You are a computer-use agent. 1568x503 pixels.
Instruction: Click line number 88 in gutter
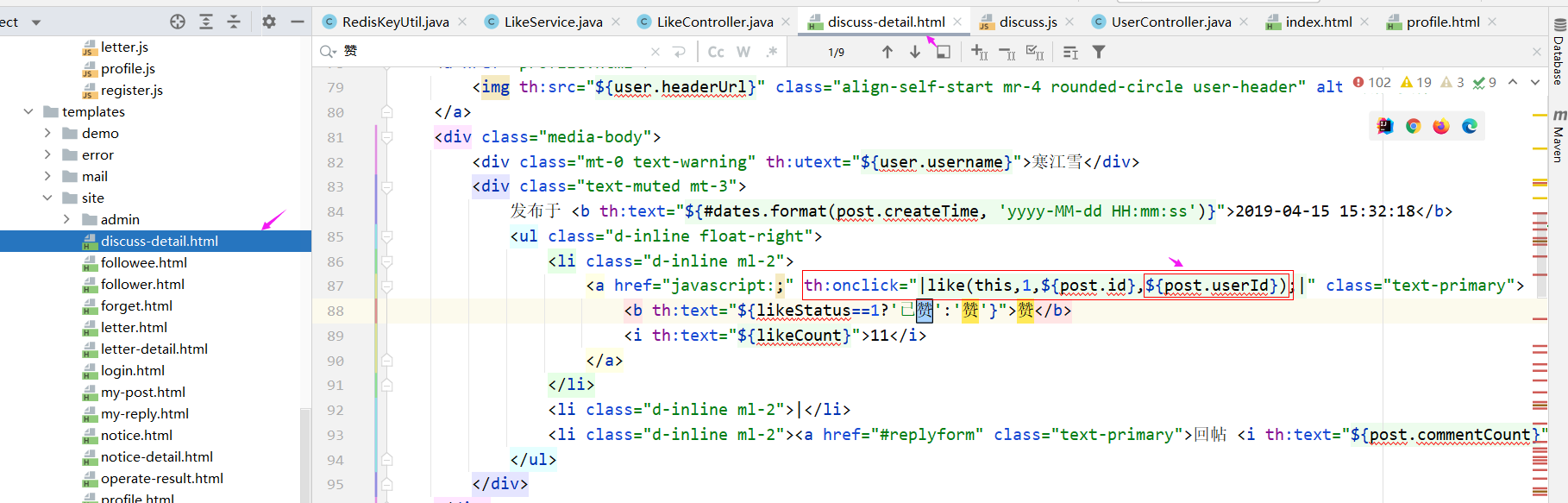click(x=335, y=311)
